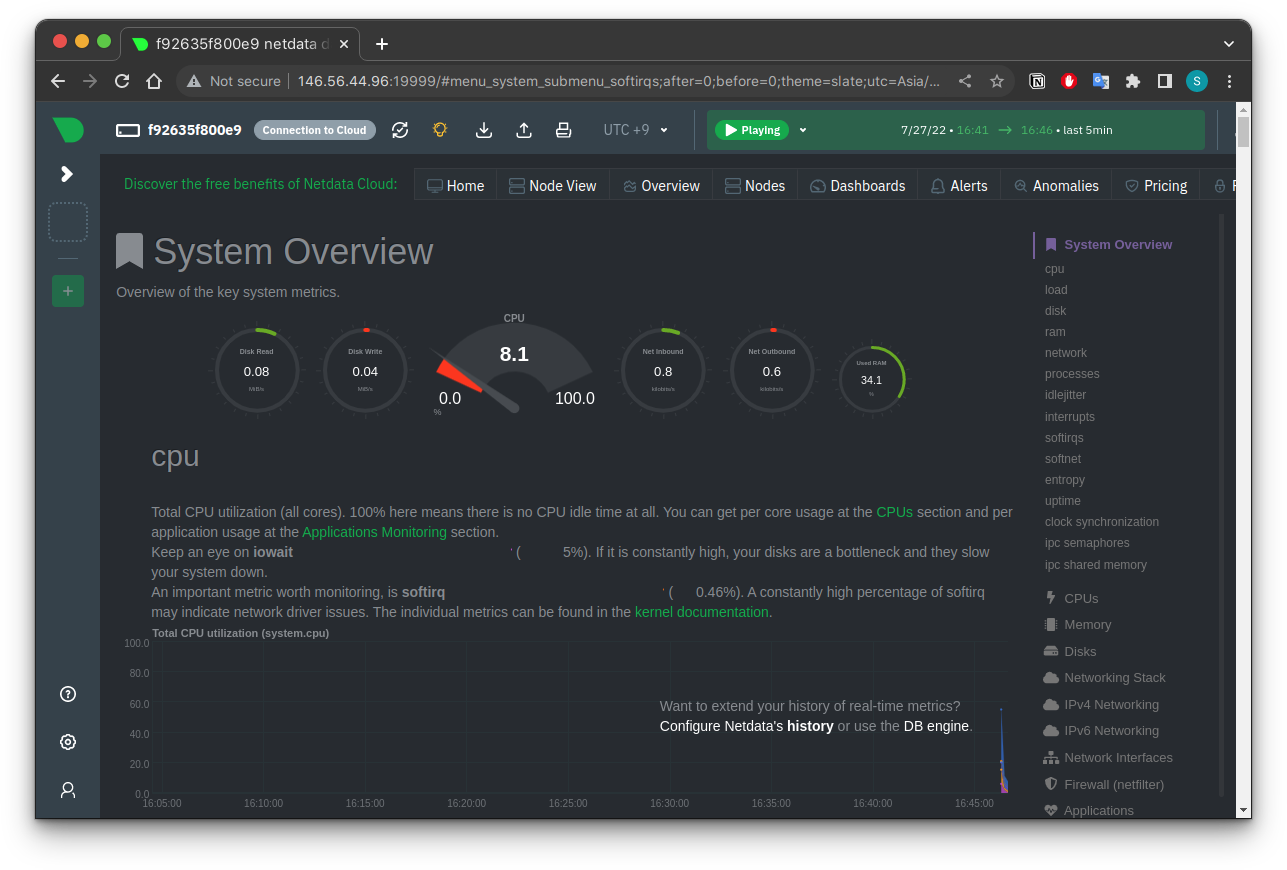Jump to ram section in right menu

[x=1055, y=332]
